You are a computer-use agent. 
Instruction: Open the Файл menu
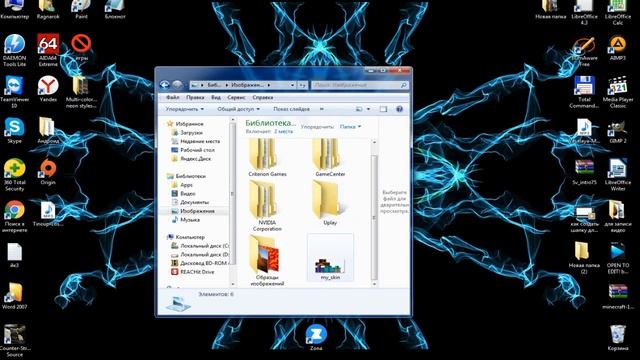[x=173, y=98]
